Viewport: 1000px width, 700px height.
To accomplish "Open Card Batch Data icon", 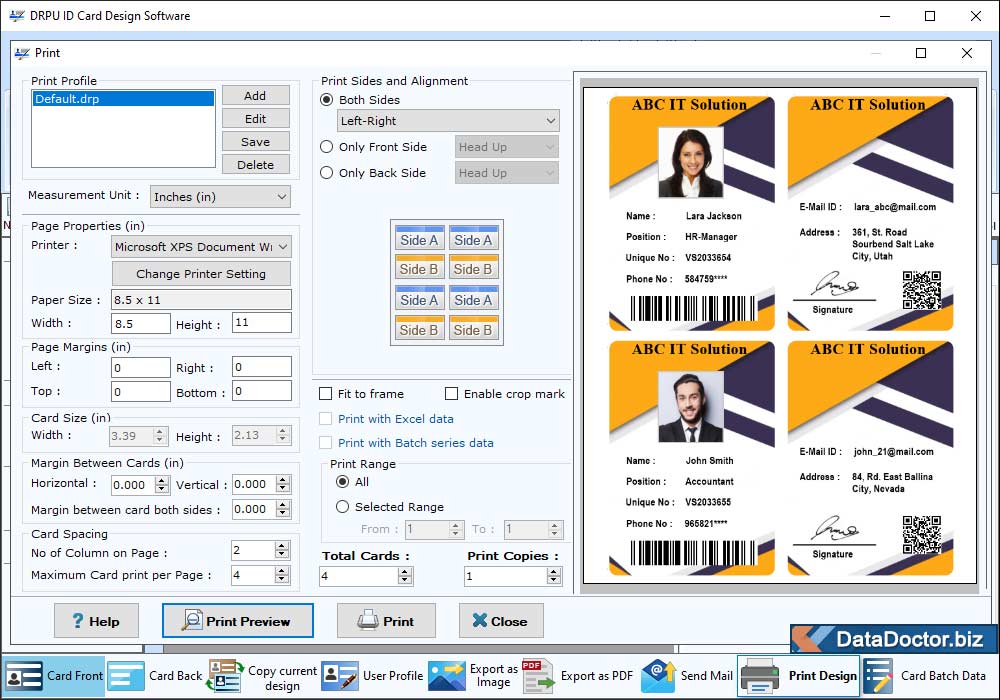I will 878,676.
